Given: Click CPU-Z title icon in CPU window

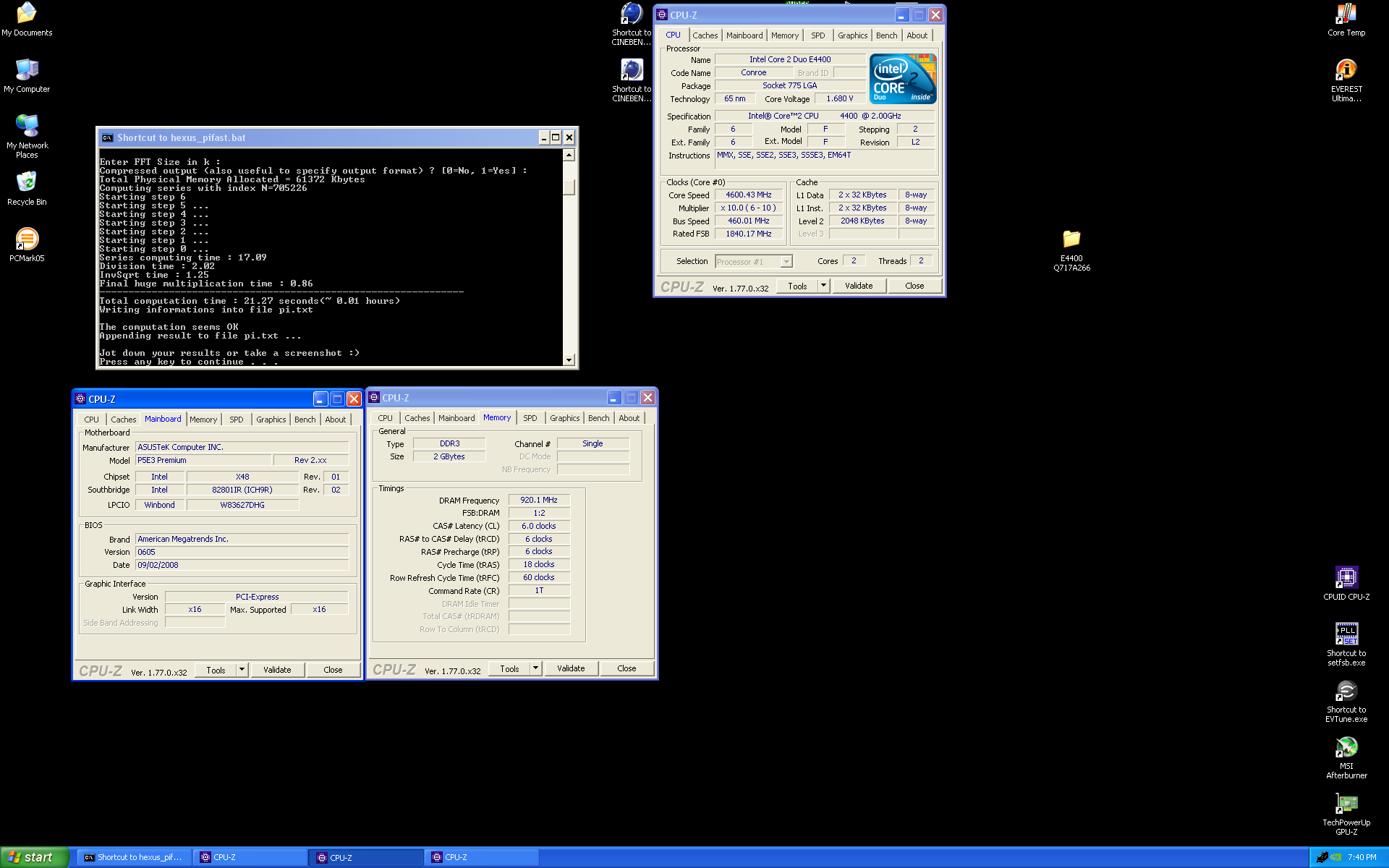Looking at the screenshot, I should (662, 14).
